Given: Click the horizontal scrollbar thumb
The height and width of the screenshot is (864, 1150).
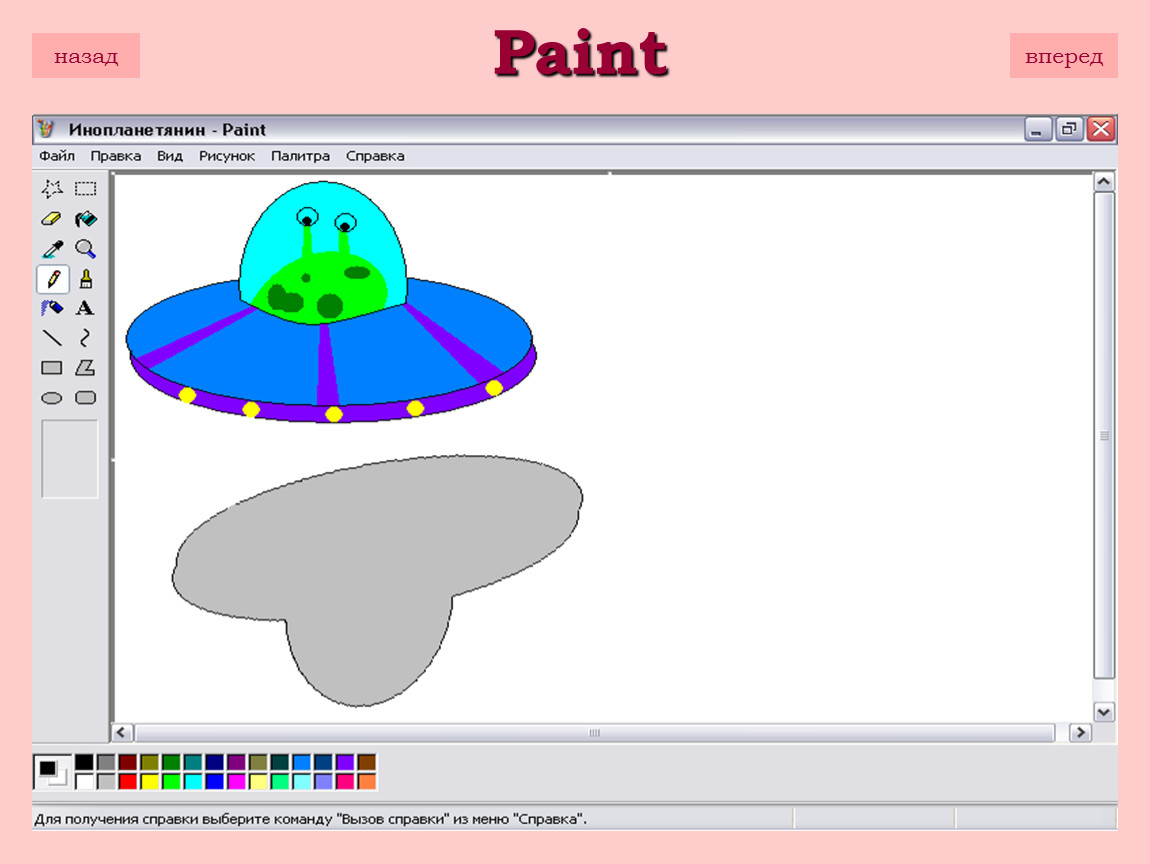Looking at the screenshot, I should [x=595, y=732].
